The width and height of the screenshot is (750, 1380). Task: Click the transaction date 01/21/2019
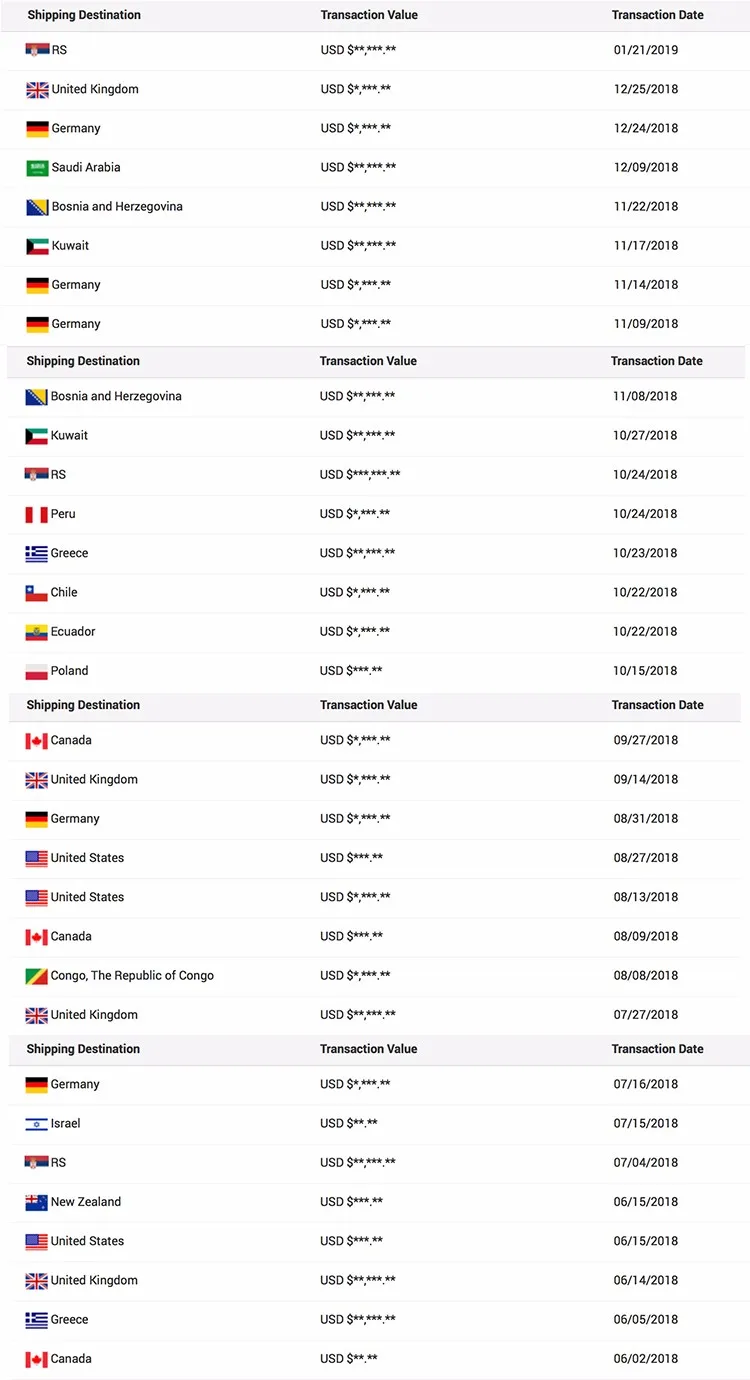click(x=646, y=50)
